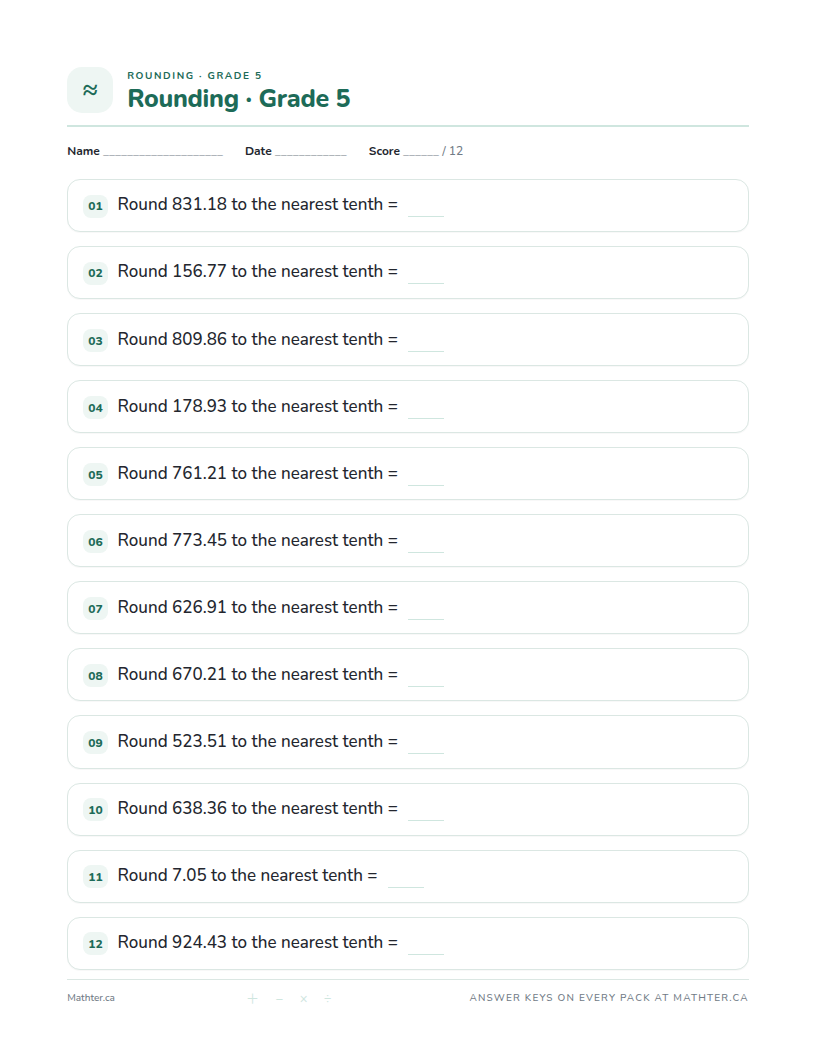Click the answer blank for 773.45
This screenshot has width=816, height=1056.
(x=426, y=551)
